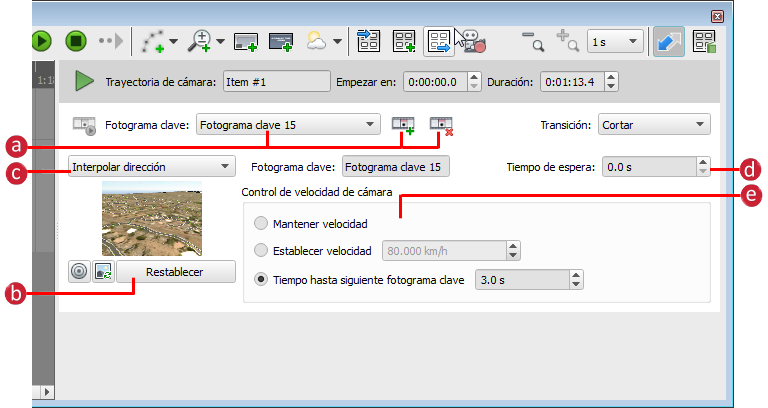This screenshot has width=768, height=408.
Task: Open the 1 s time scale dropdown
Action: (x=615, y=42)
